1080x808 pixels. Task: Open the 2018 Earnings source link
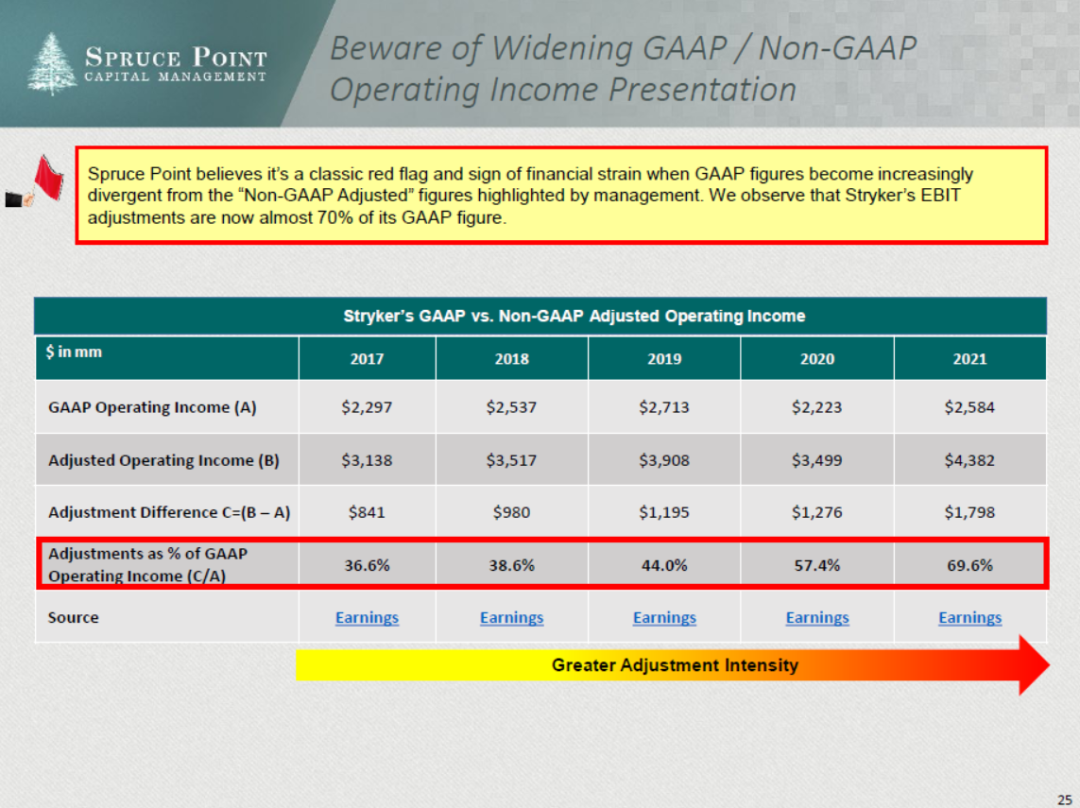tap(512, 617)
